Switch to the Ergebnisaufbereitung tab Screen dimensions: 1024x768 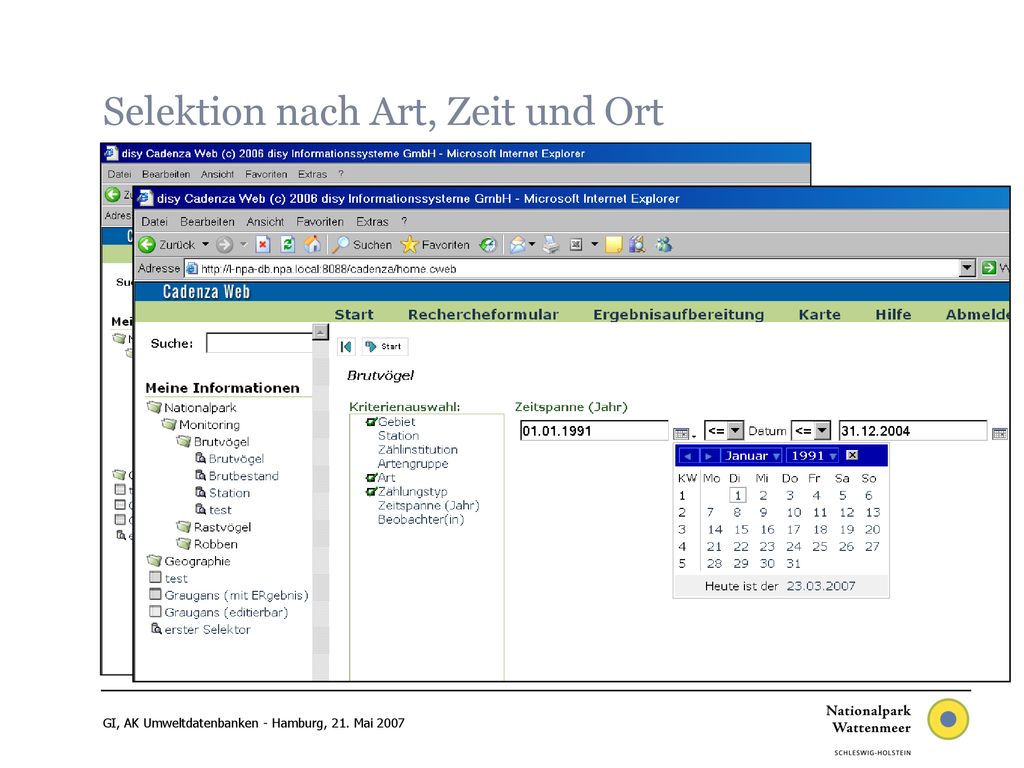click(x=679, y=315)
